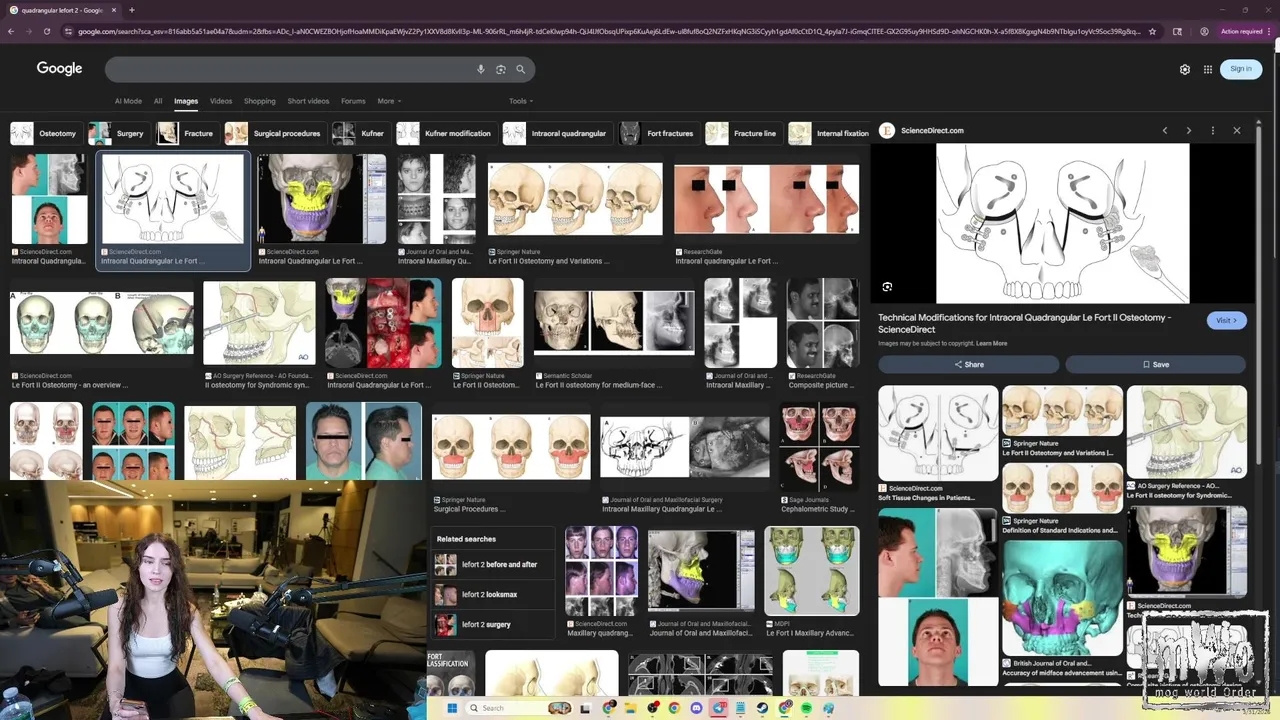Screen dimensions: 1280x720
Task: Open the Learn More copyright link
Action: (992, 343)
